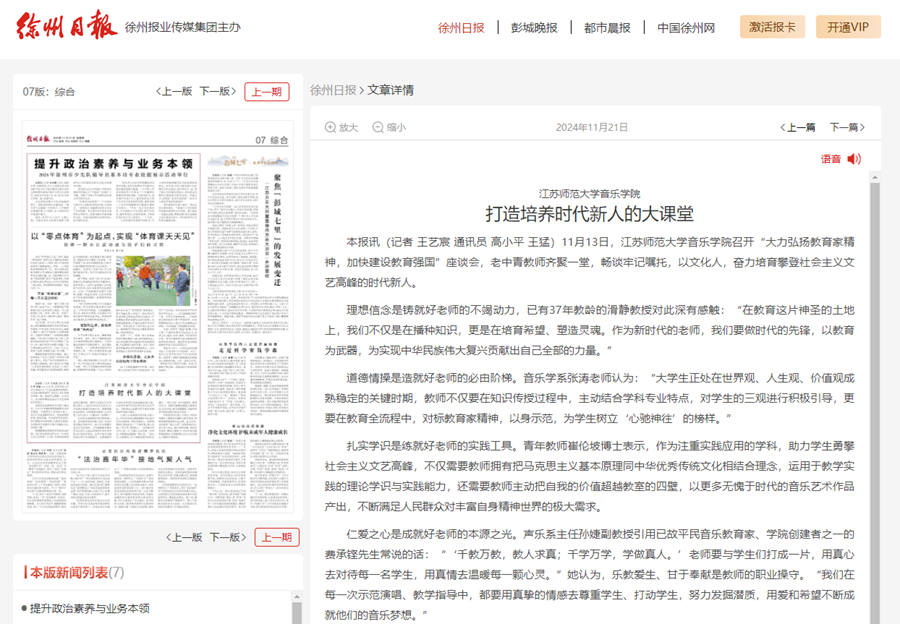Viewport: 900px width, 624px height.
Task: Click the 开通VIP button
Action: [x=848, y=27]
